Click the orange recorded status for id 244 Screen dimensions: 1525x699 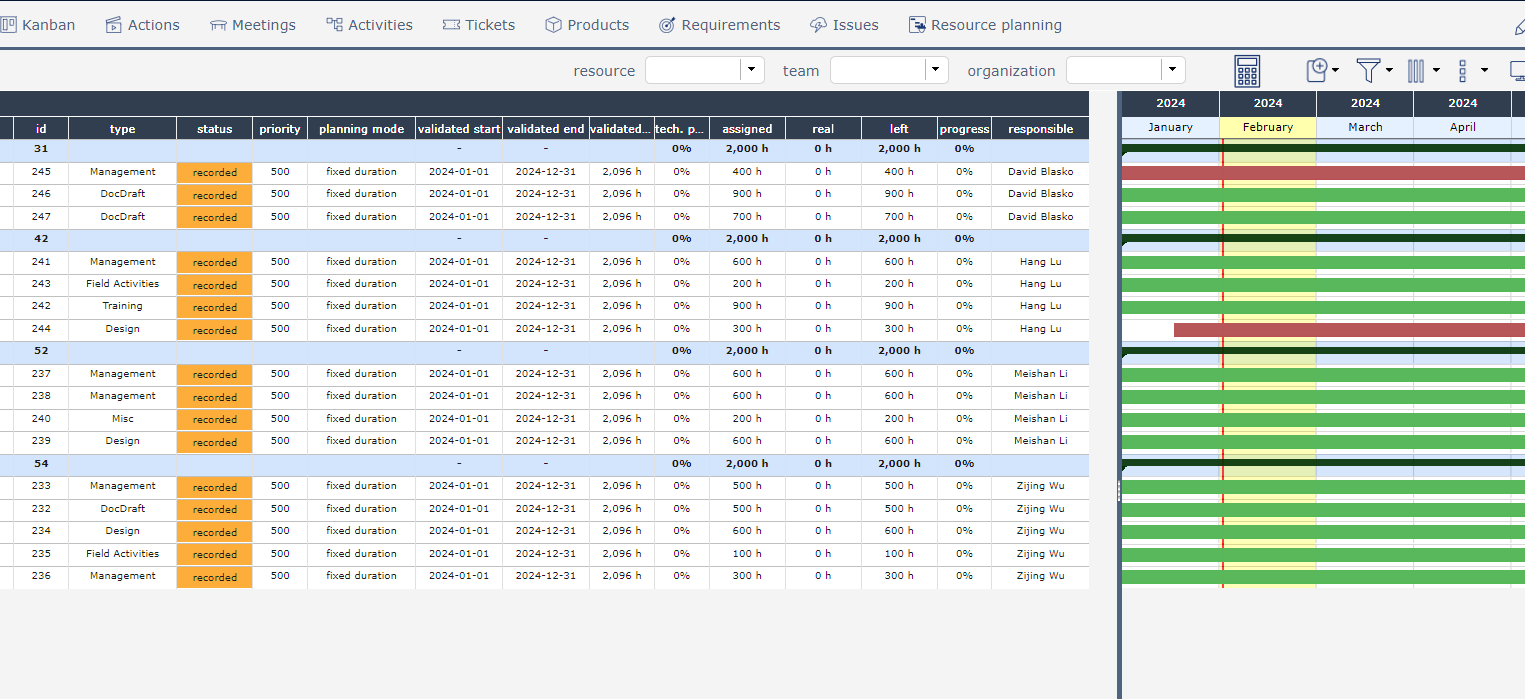215,330
